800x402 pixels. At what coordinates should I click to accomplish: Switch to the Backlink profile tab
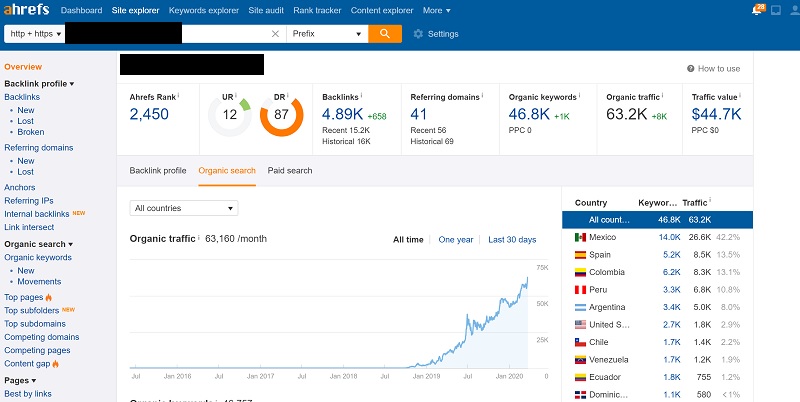tap(158, 170)
